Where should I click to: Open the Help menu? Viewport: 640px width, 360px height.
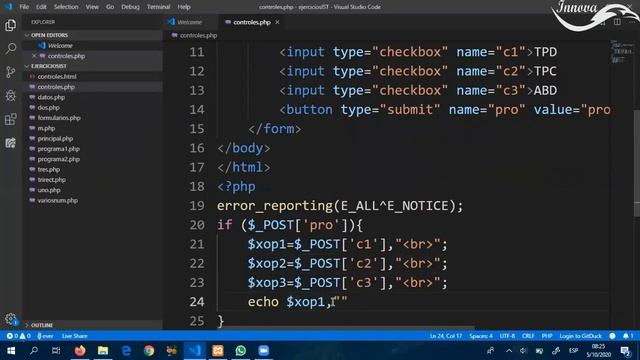[184, 7]
